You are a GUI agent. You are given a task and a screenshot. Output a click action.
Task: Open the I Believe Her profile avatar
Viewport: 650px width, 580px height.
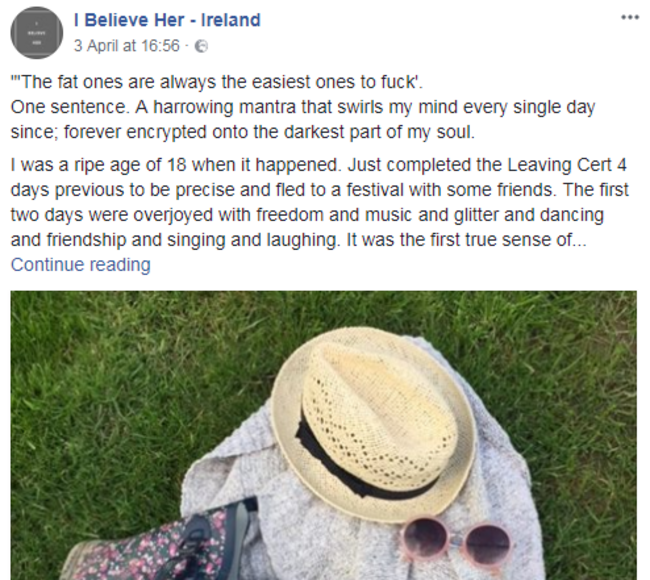click(36, 33)
